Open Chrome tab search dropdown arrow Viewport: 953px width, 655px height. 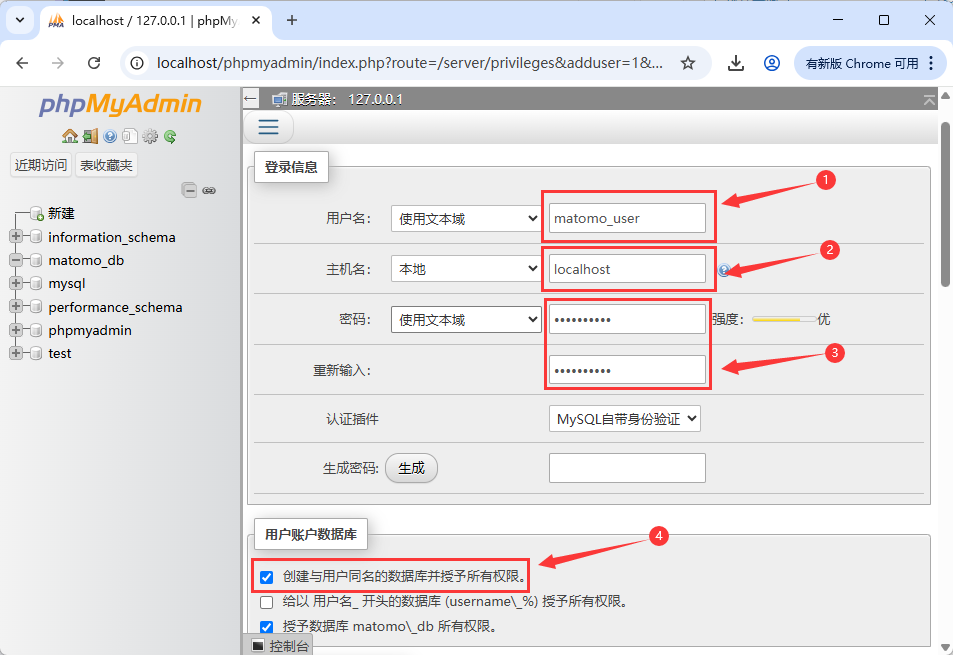click(x=20, y=20)
